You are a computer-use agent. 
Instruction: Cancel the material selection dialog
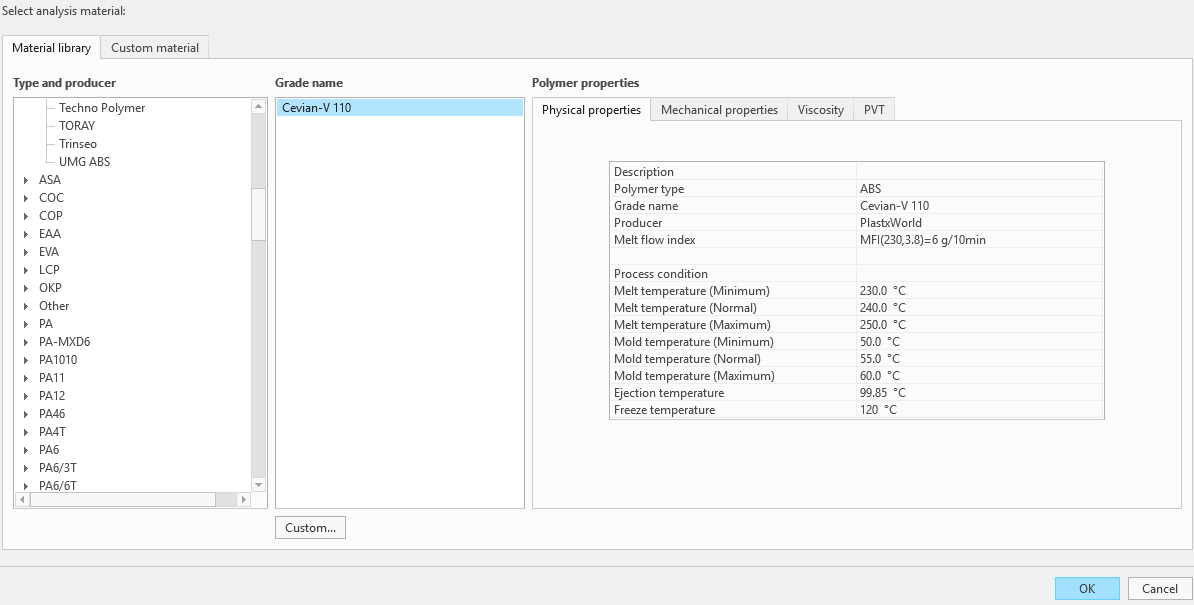pyautogui.click(x=1160, y=588)
